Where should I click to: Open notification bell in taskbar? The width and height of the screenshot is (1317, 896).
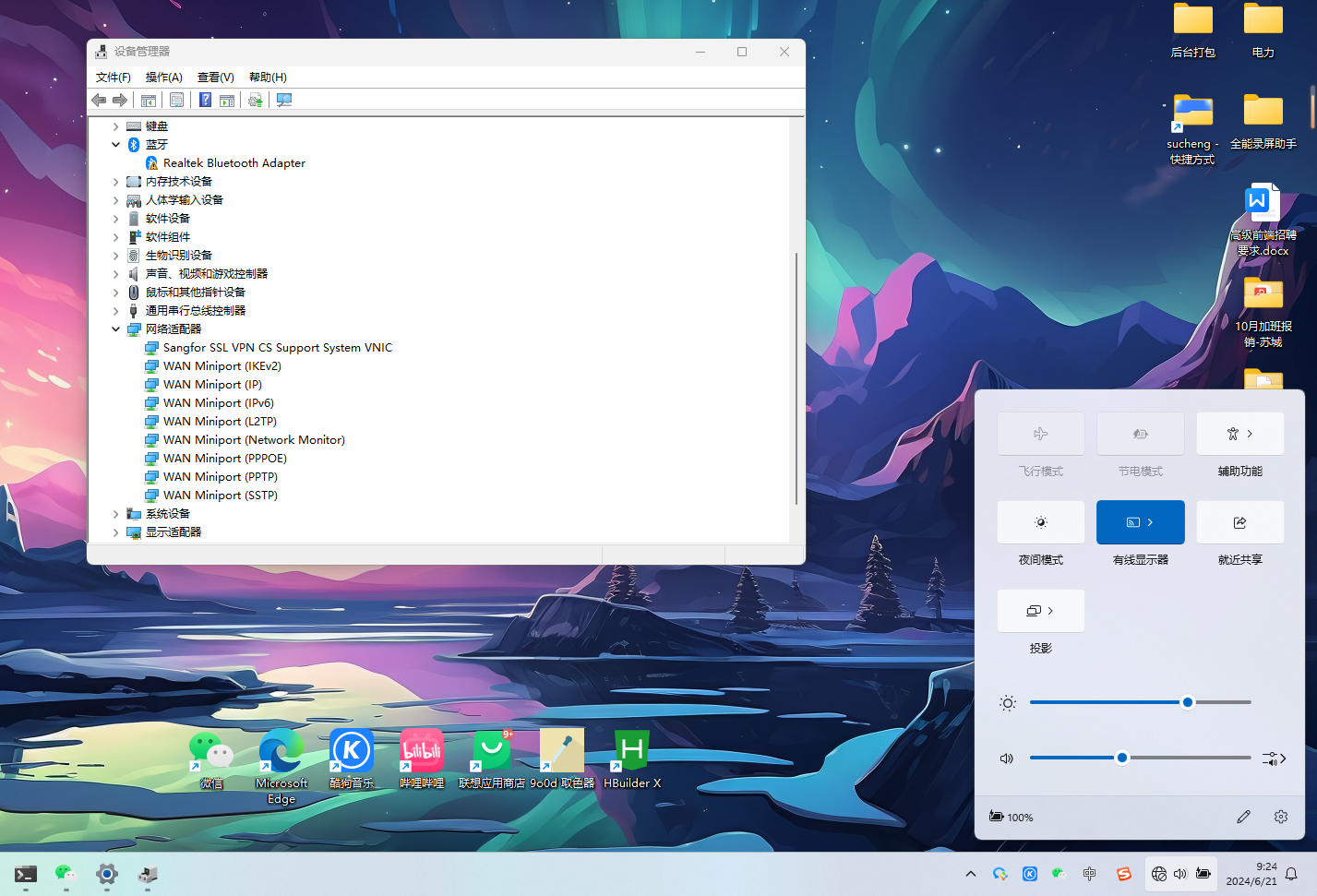1292,874
